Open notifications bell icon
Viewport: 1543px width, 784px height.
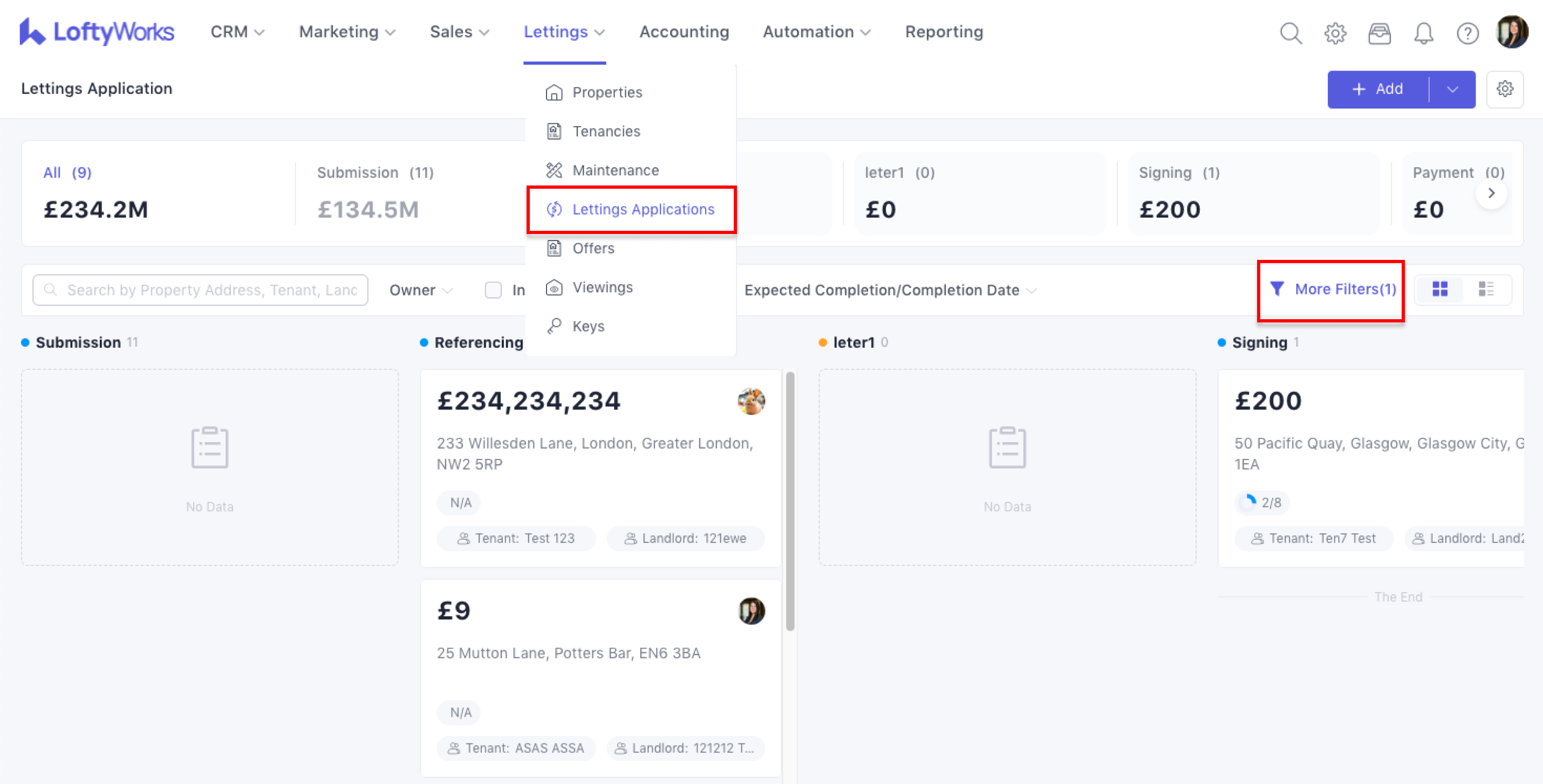coord(1423,33)
